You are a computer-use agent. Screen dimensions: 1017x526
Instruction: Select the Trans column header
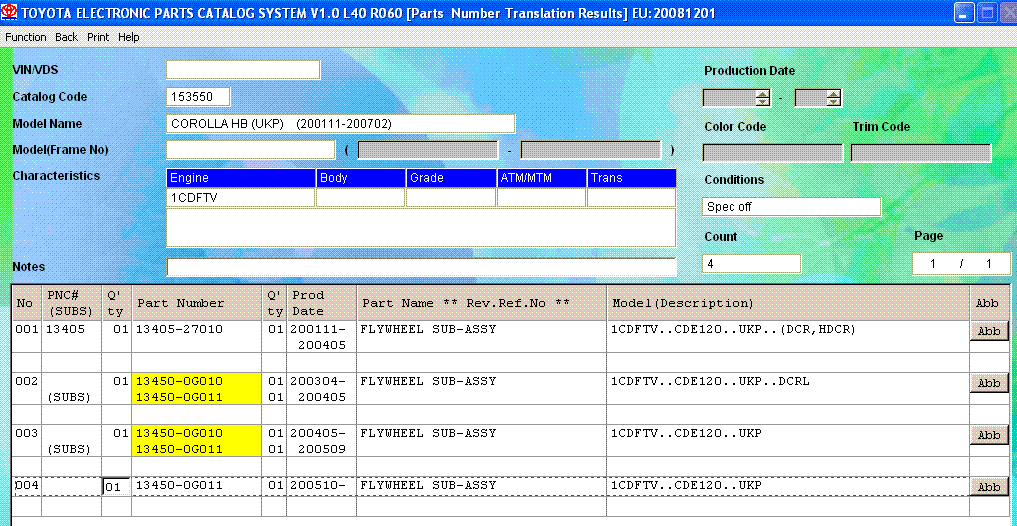pyautogui.click(x=632, y=178)
